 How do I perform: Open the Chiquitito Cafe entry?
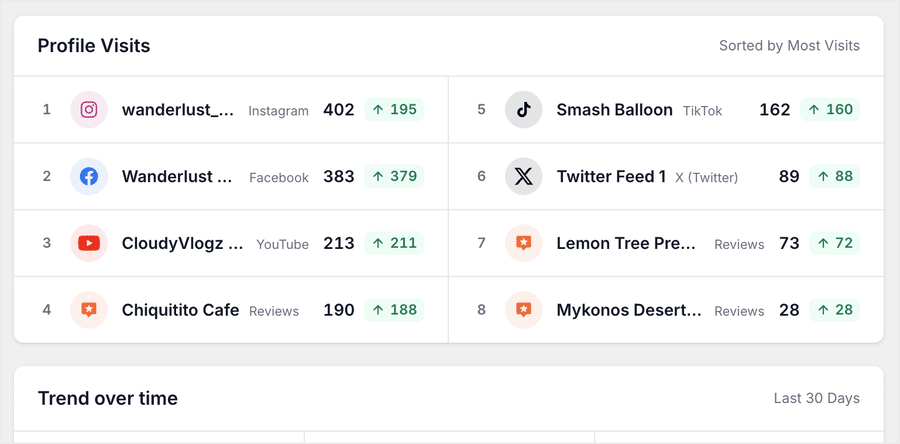click(180, 310)
